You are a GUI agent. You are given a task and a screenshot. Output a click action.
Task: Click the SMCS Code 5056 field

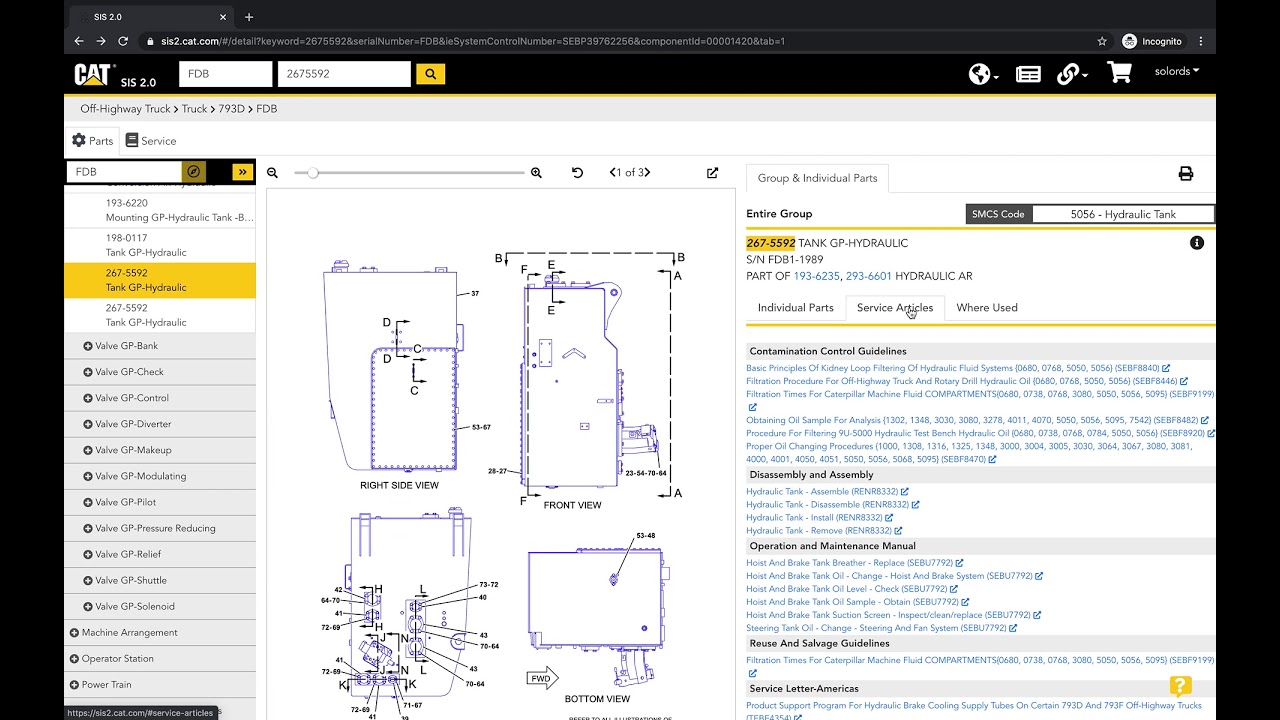pos(1123,214)
